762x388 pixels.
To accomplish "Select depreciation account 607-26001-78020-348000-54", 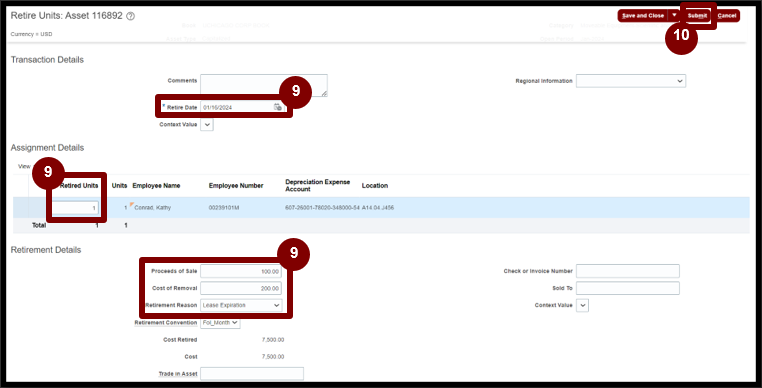I will 322,208.
